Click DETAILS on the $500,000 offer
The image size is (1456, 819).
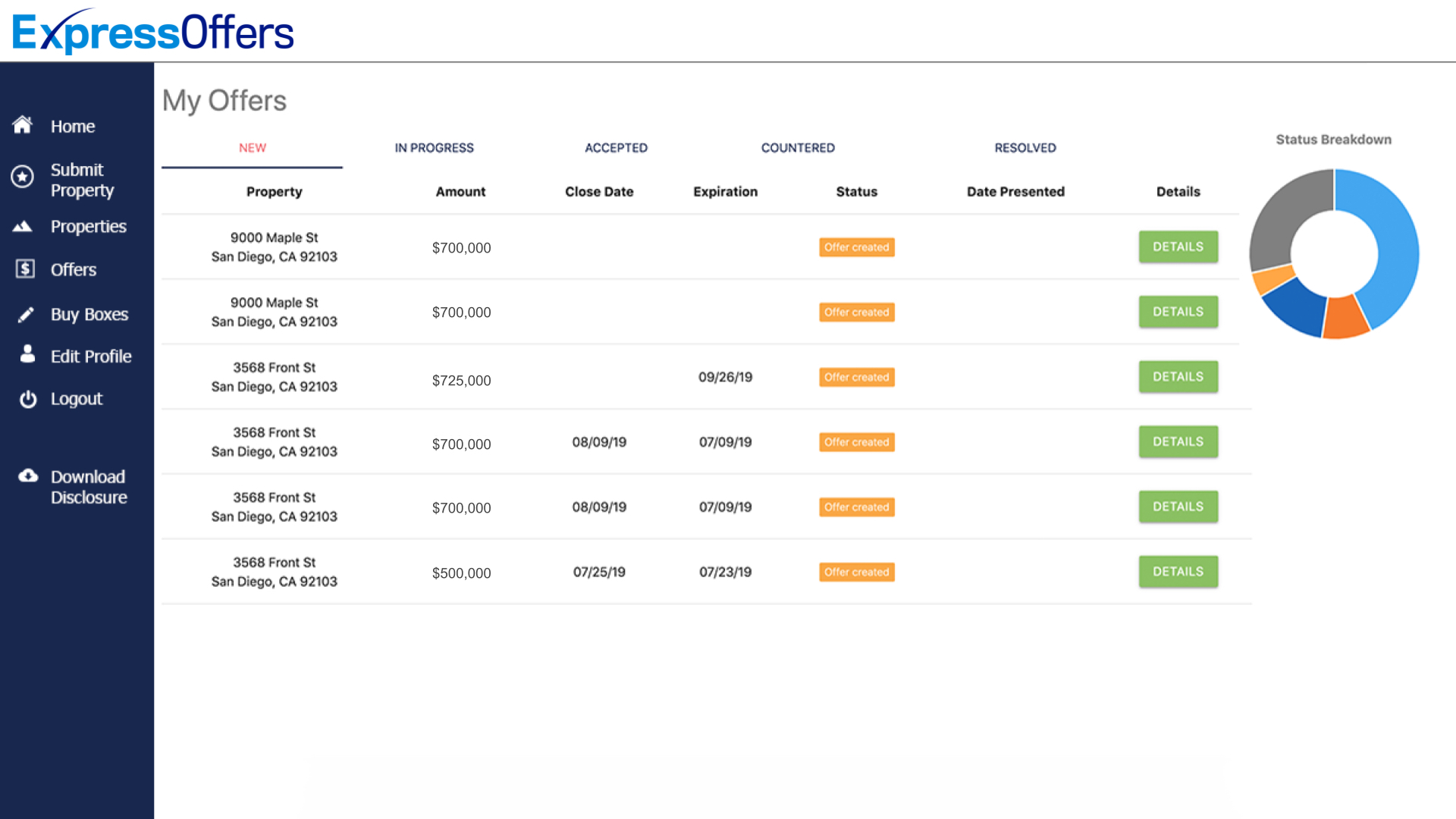point(1178,571)
